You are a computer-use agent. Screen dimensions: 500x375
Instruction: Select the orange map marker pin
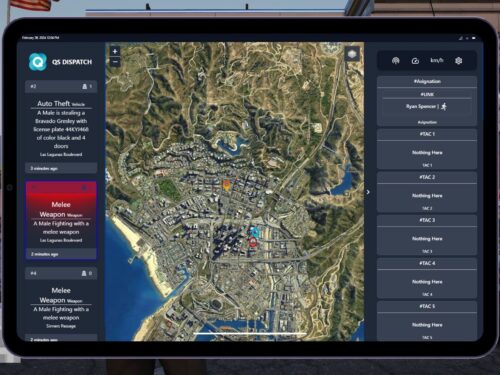coord(226,185)
